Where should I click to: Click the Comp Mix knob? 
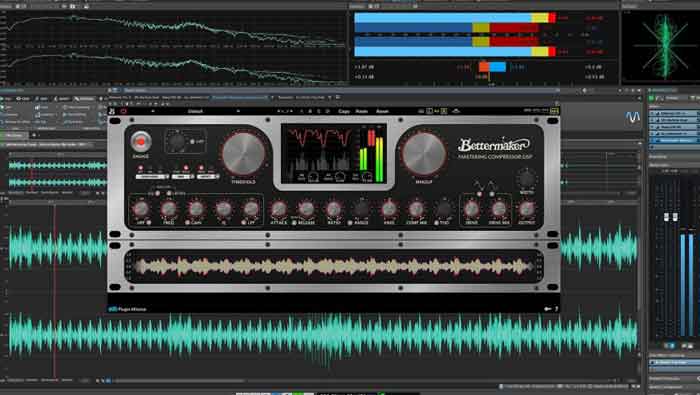point(416,209)
